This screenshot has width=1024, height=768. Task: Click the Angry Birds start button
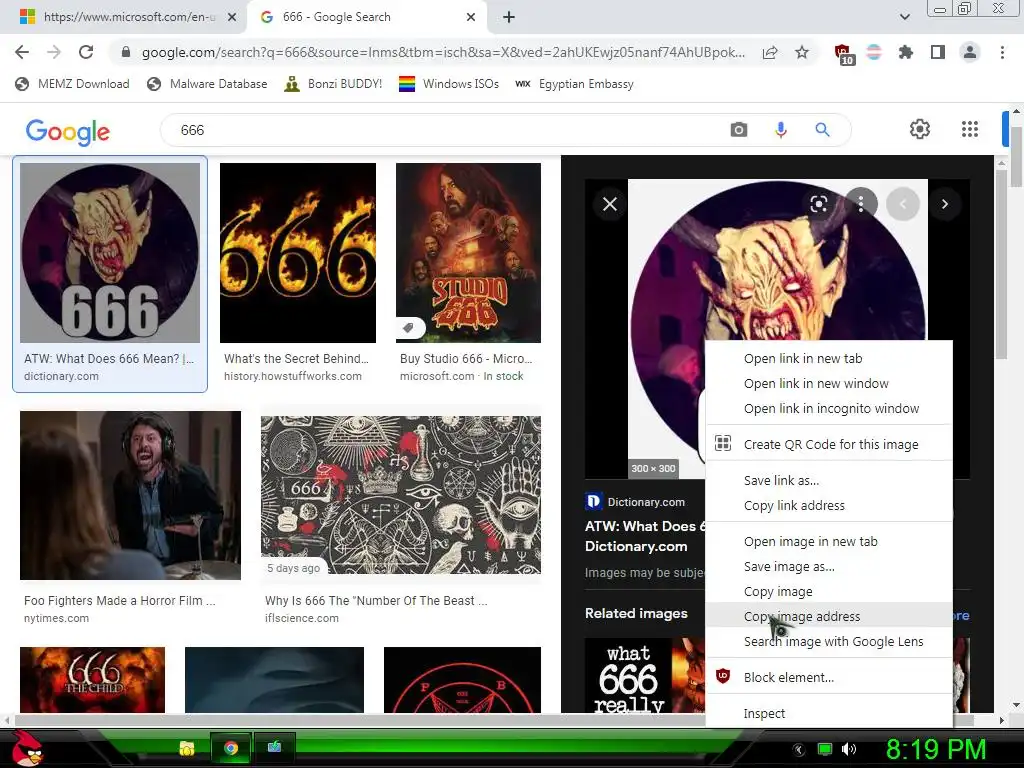pyautogui.click(x=26, y=748)
